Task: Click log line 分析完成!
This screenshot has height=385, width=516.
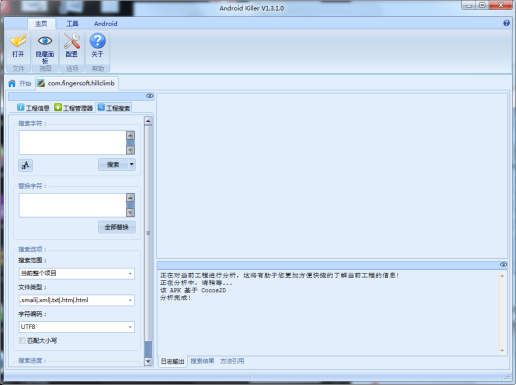Action: pyautogui.click(x=175, y=298)
